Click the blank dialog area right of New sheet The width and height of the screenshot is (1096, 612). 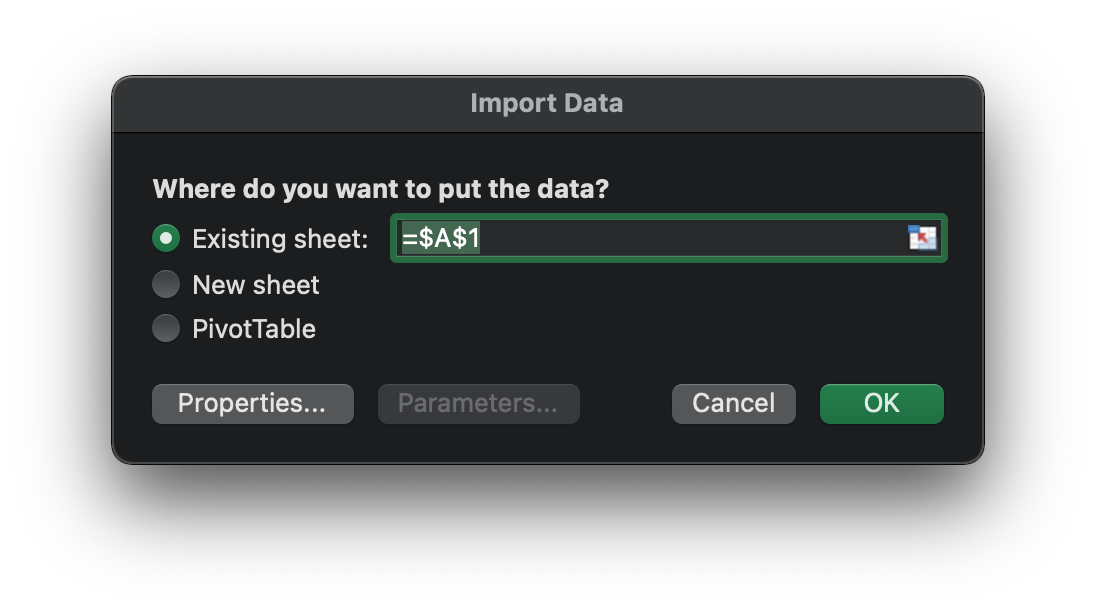(x=629, y=285)
